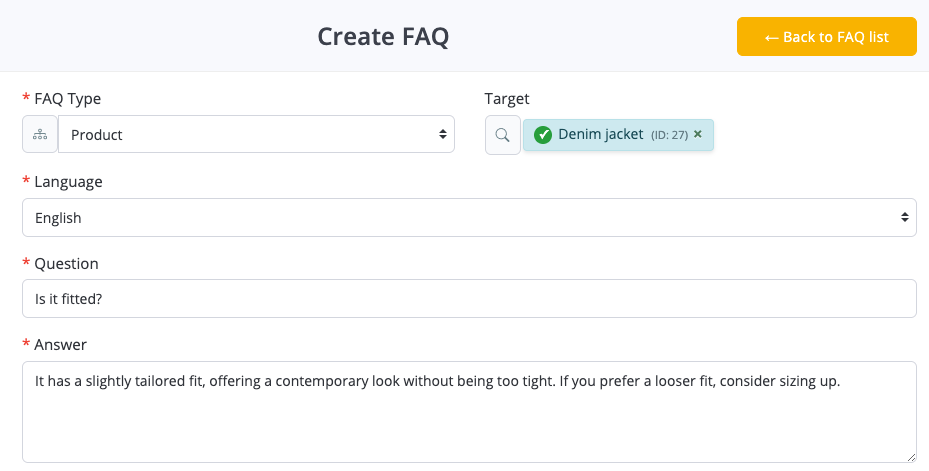Open the FAQ Type dropdown showing Product

(255, 134)
